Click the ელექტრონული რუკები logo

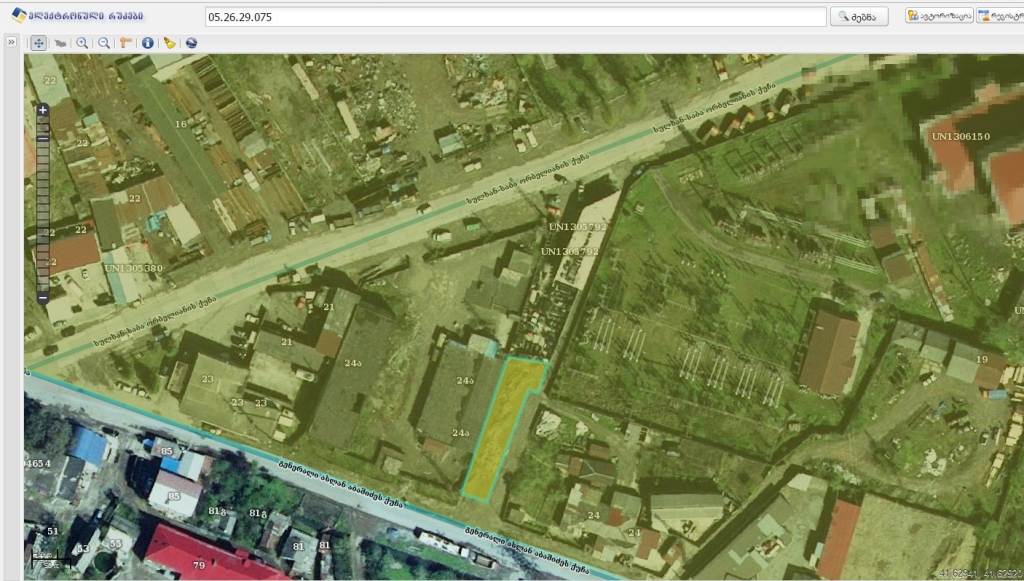click(77, 16)
